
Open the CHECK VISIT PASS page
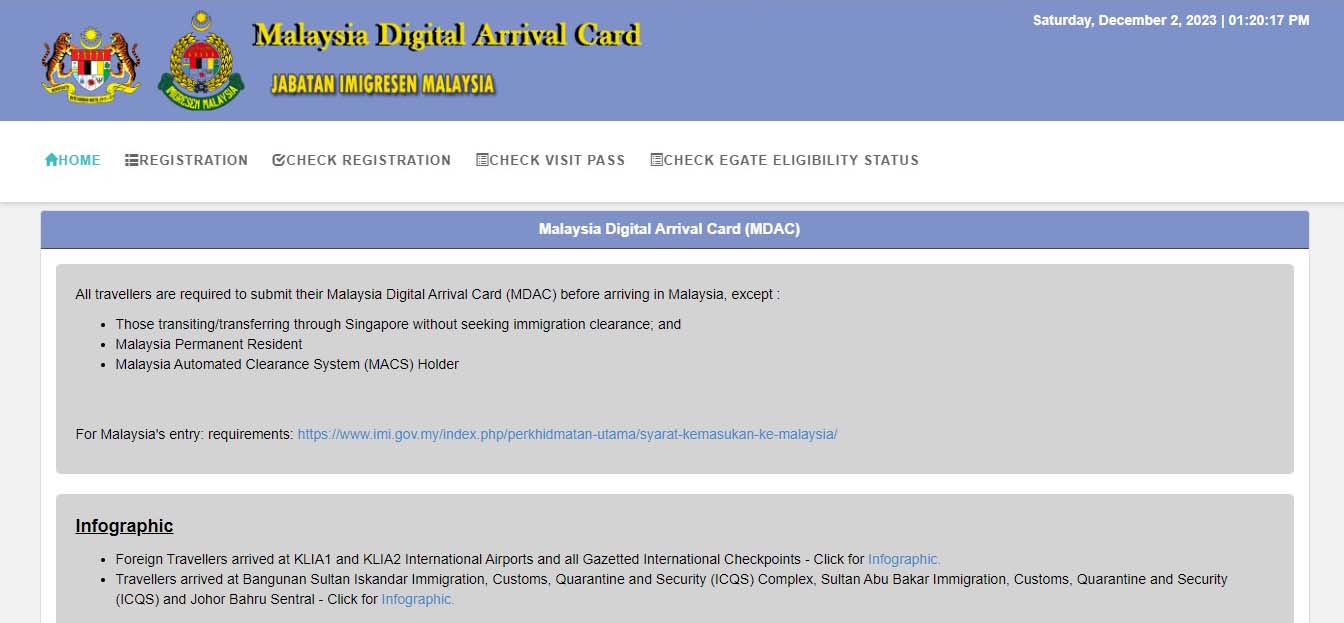(557, 160)
